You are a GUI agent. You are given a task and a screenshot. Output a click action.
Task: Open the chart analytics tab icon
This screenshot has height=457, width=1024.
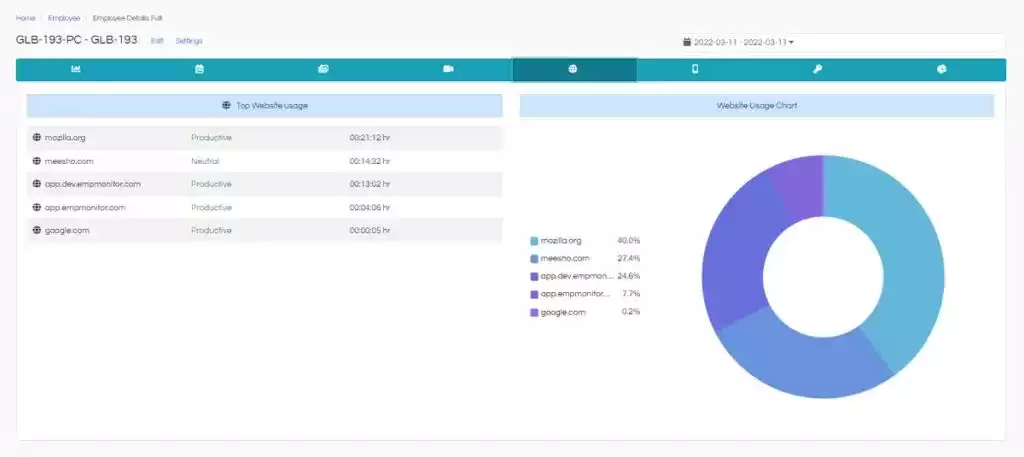(x=76, y=69)
